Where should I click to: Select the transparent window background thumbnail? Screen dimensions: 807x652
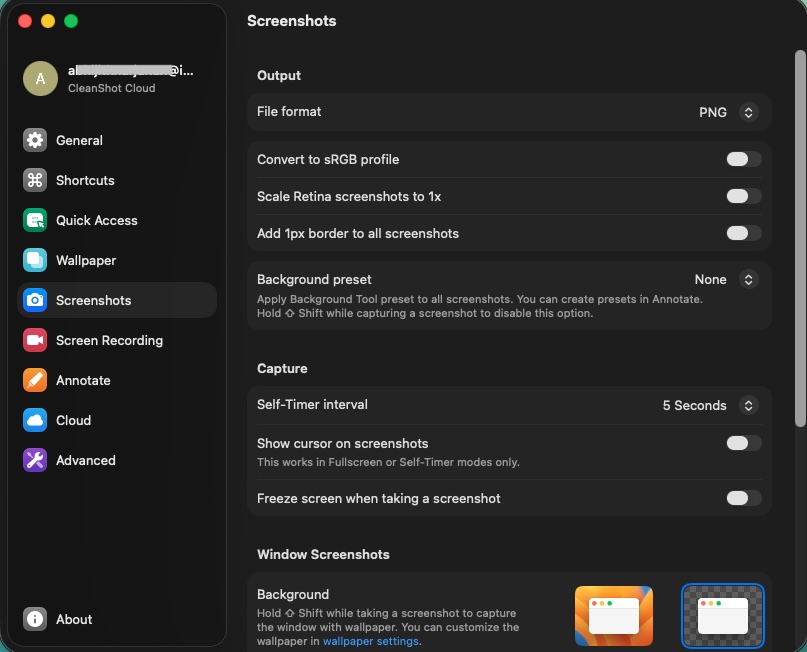723,616
